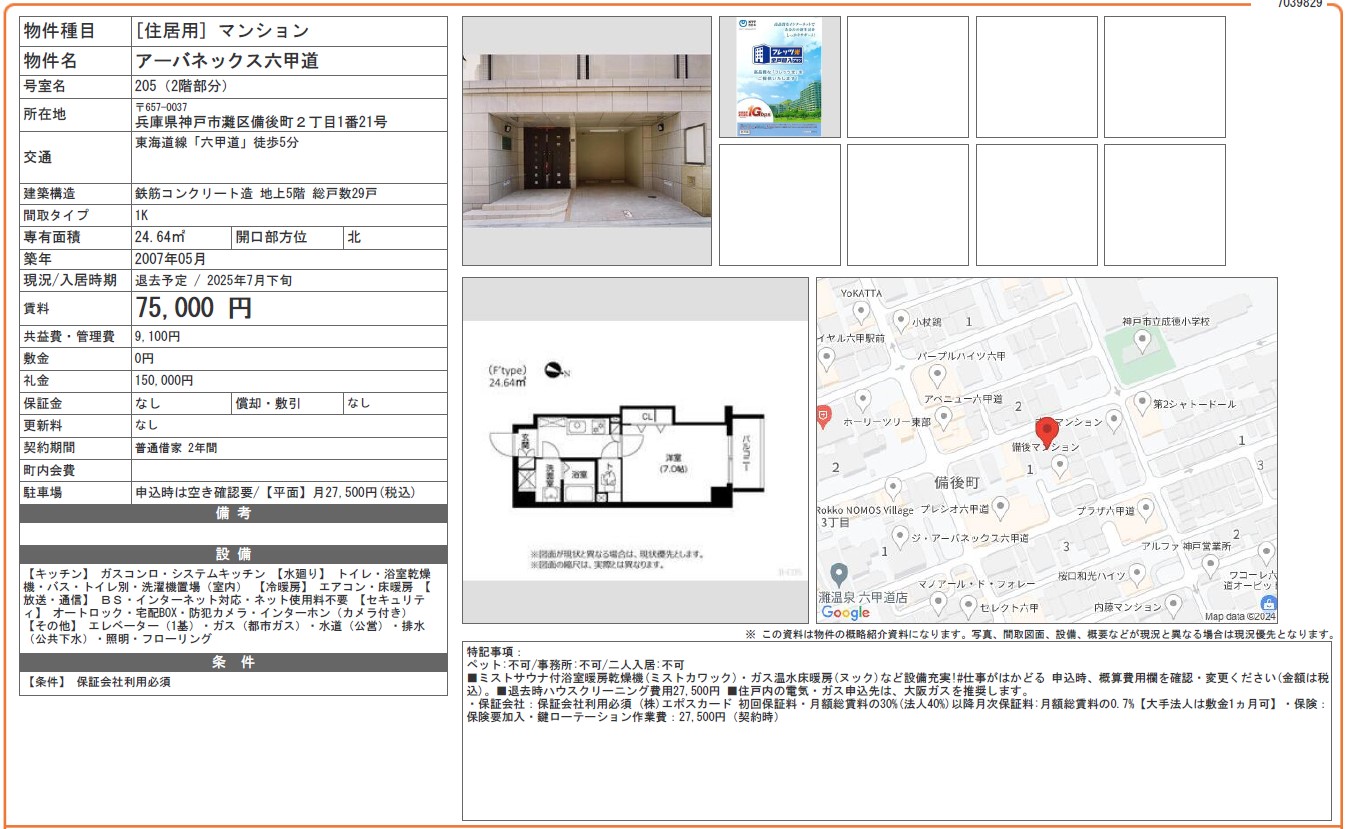Select the key money 150,000円

164,381
